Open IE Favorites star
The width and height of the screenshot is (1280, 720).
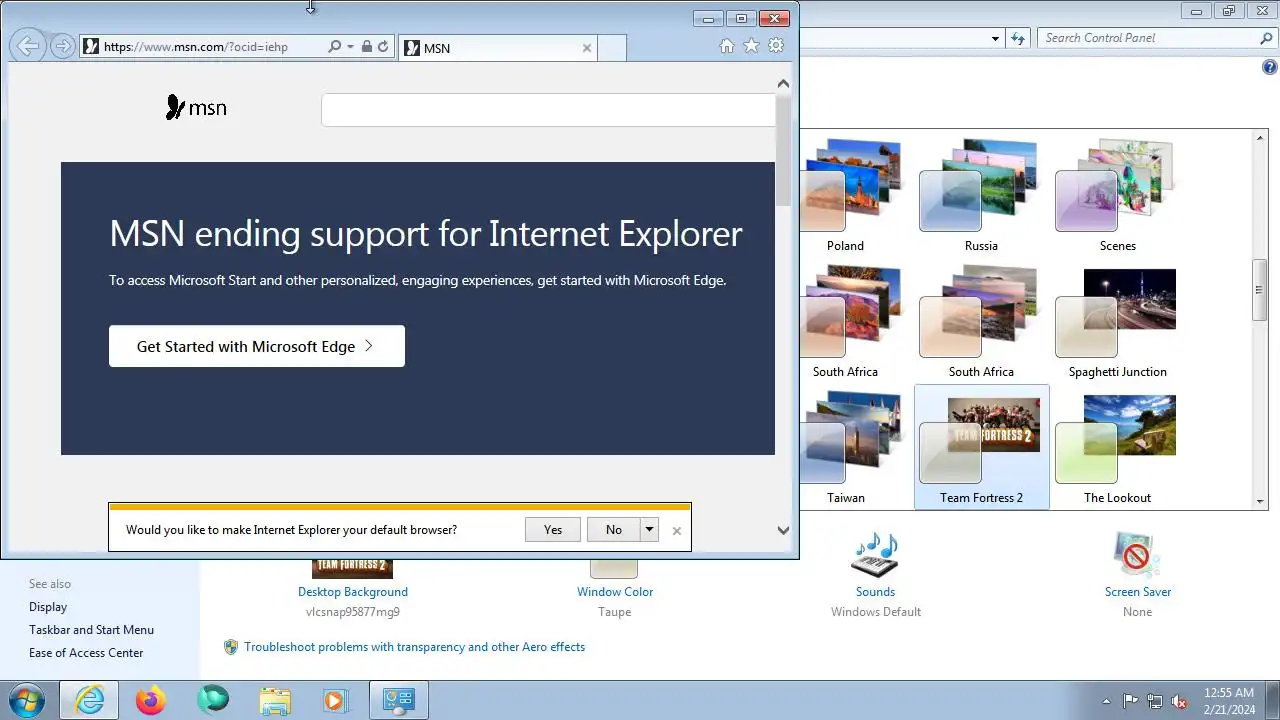(751, 46)
